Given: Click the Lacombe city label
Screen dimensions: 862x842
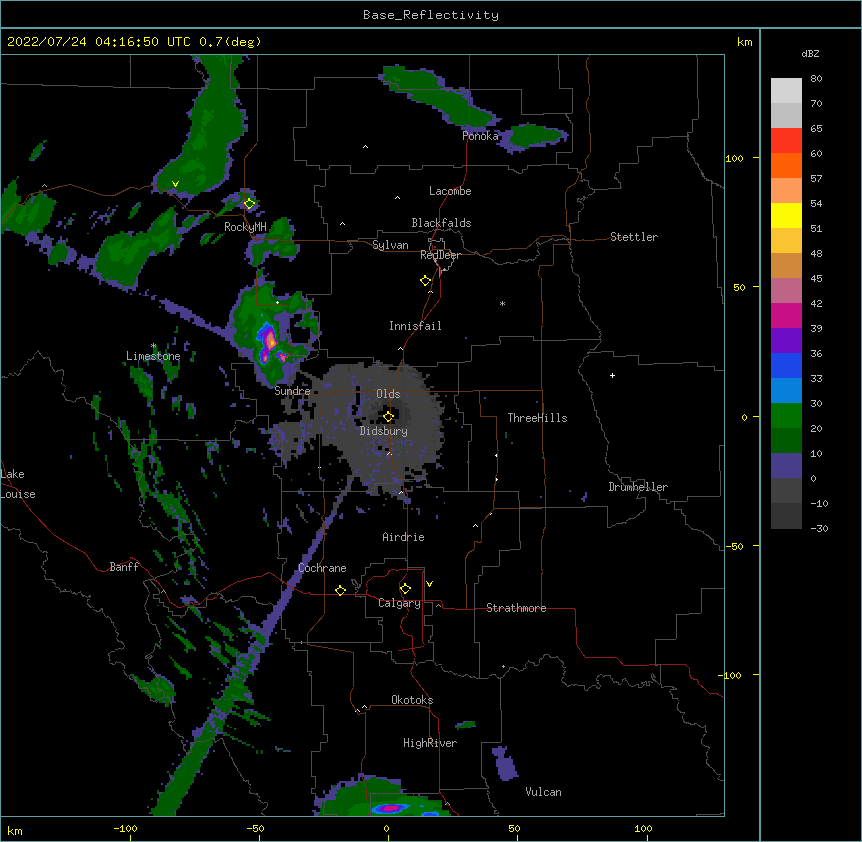Looking at the screenshot, I should [450, 191].
